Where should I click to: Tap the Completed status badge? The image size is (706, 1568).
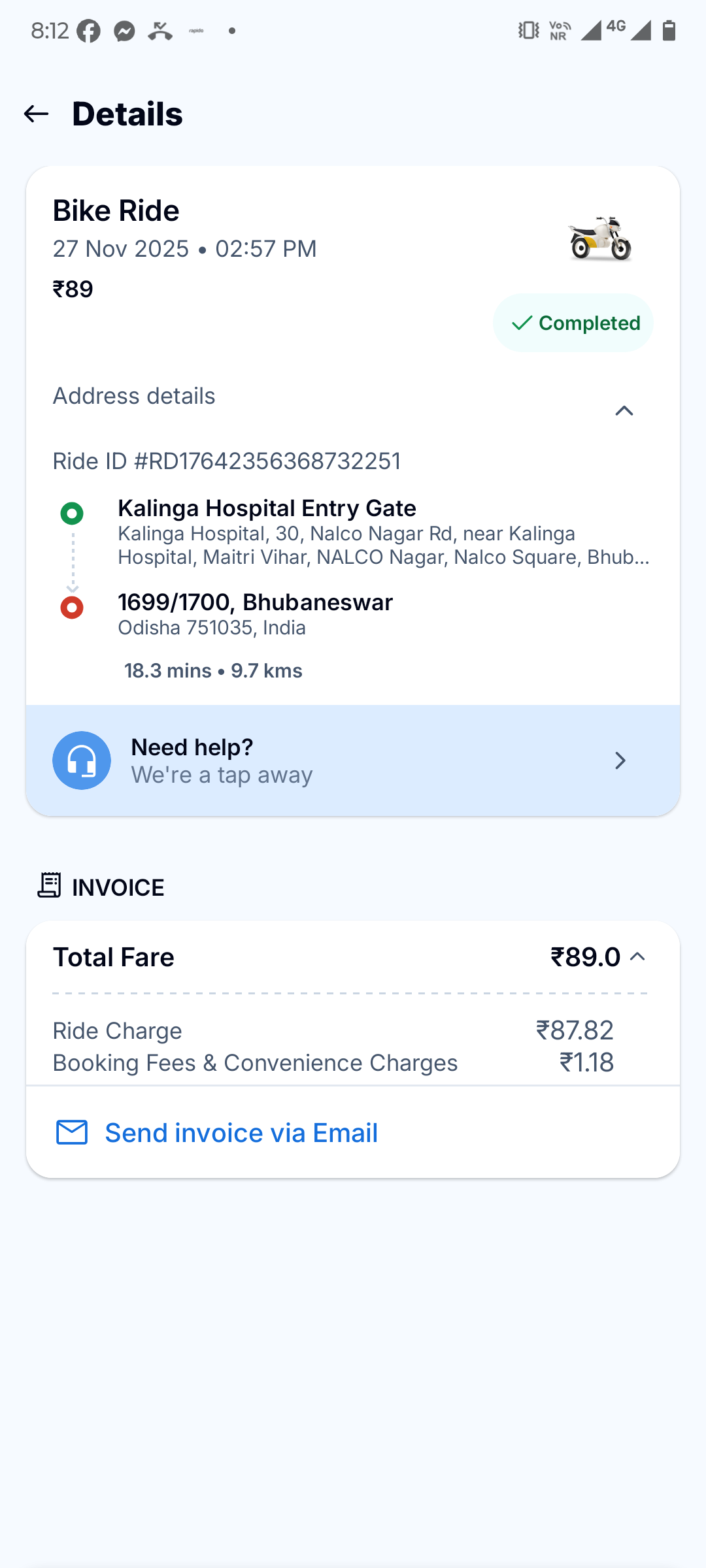point(573,323)
